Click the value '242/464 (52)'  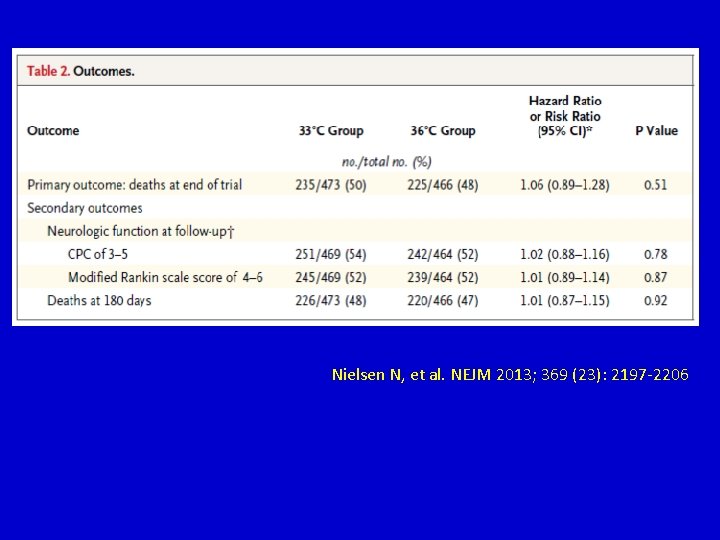(x=443, y=254)
